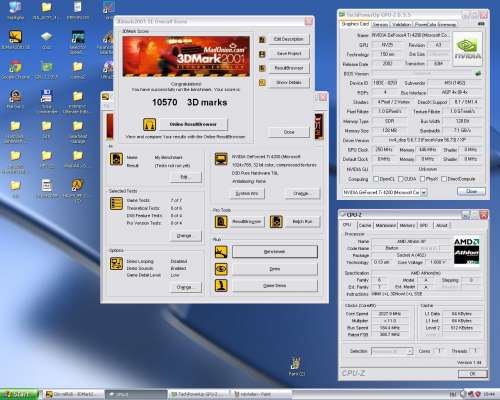Open ResultBrowser in the score window

click(x=289, y=68)
